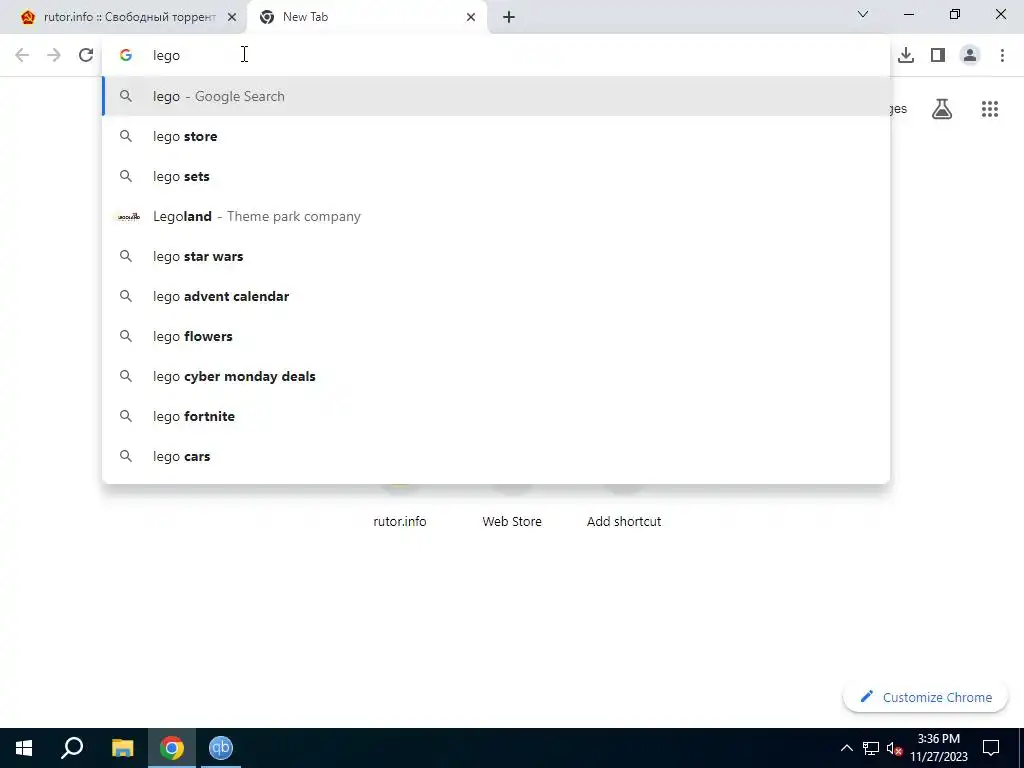Reload the current page
The height and width of the screenshot is (768, 1024).
(86, 55)
